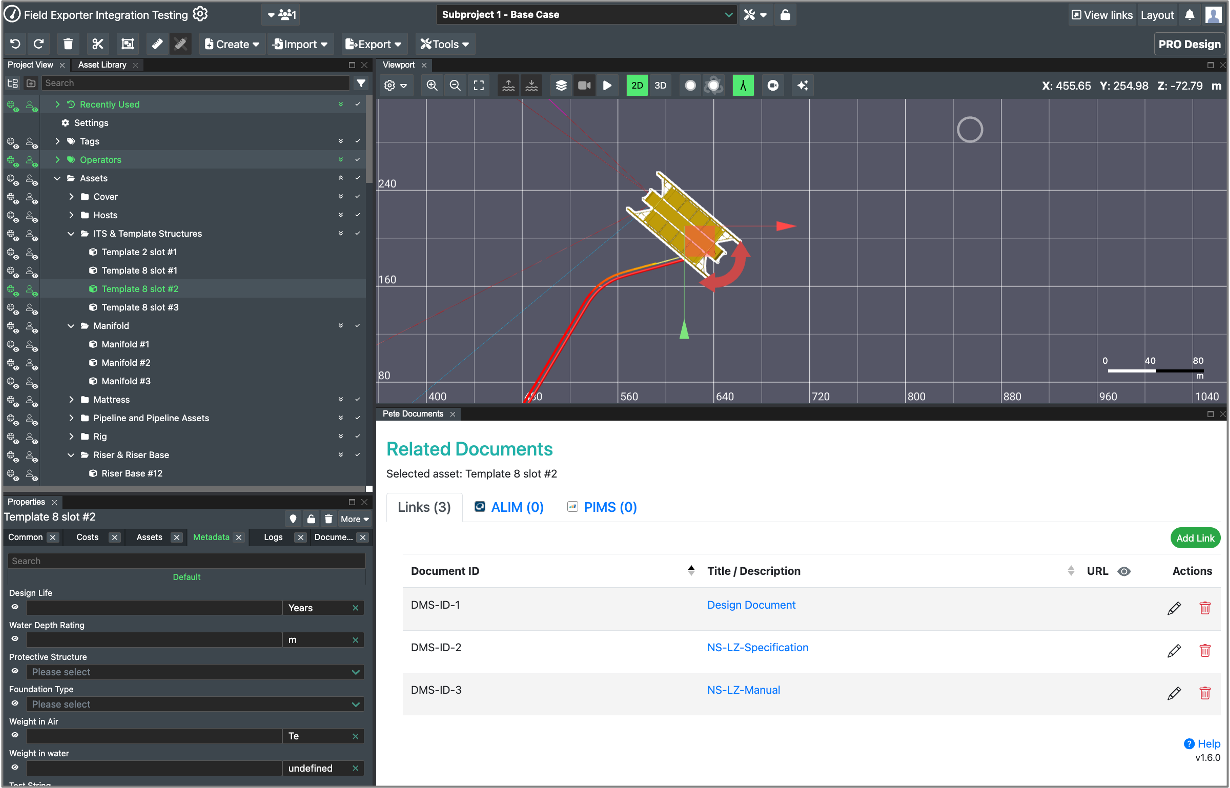Open the NS-LZ-Manual link
The width and height of the screenshot is (1230, 788).
pos(744,690)
